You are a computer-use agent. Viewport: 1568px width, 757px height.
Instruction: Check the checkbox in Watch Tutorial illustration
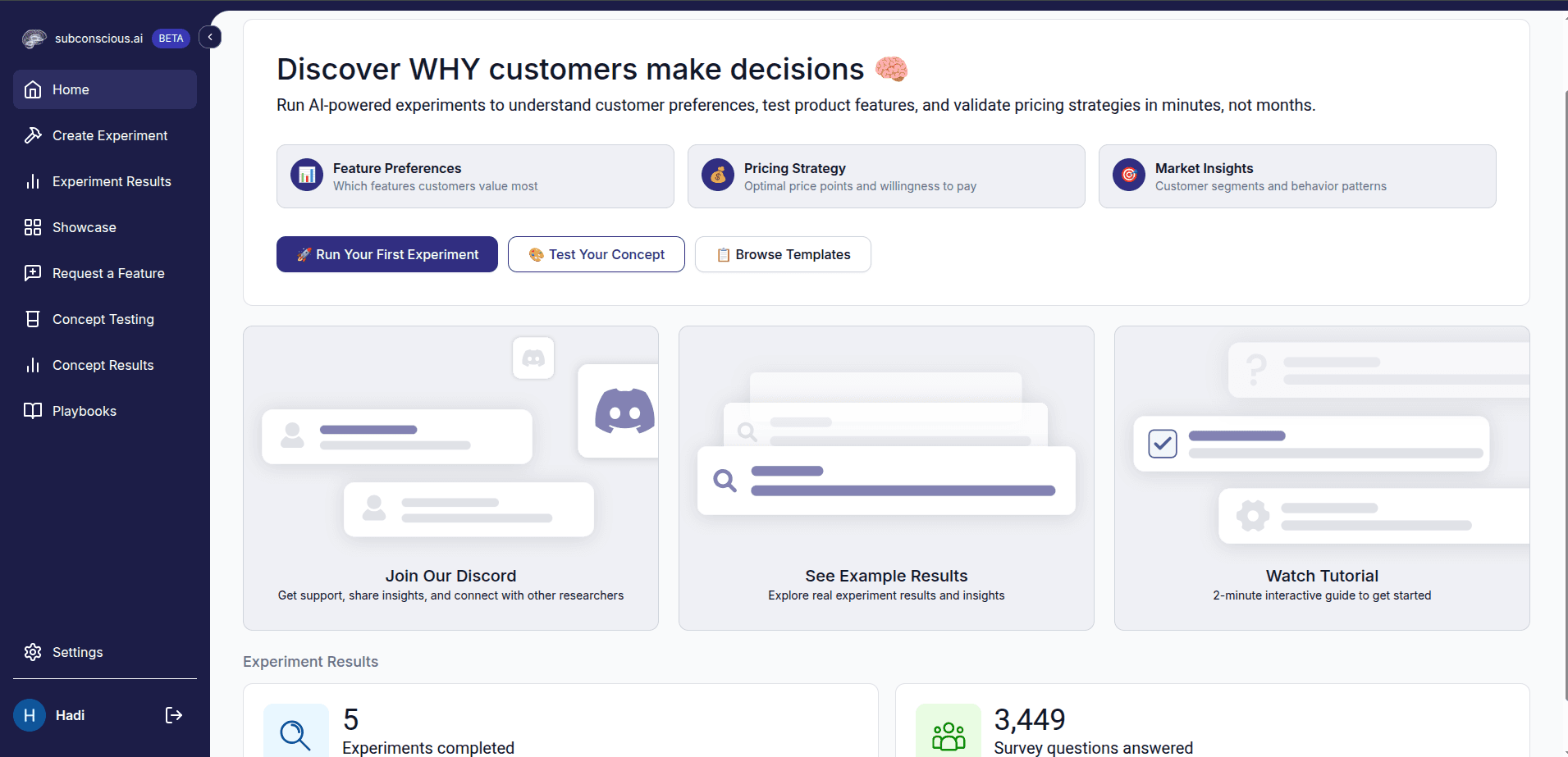[x=1163, y=444]
